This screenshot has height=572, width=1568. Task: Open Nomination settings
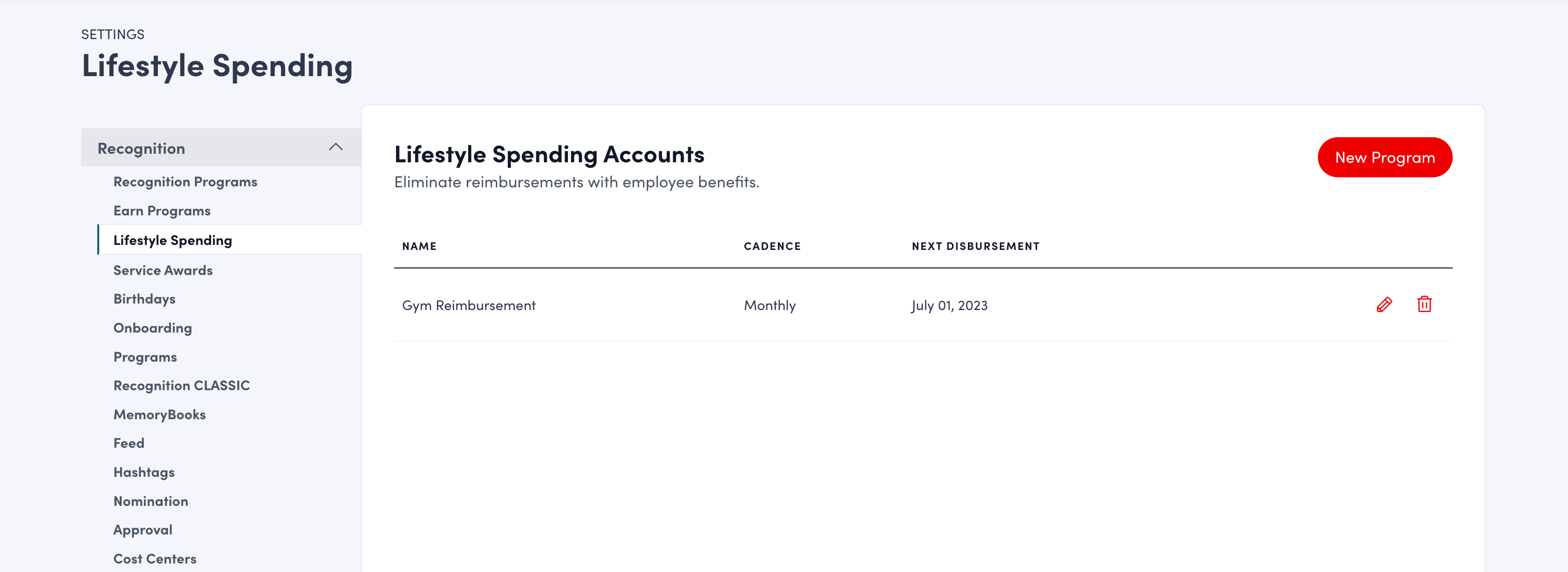pos(150,501)
